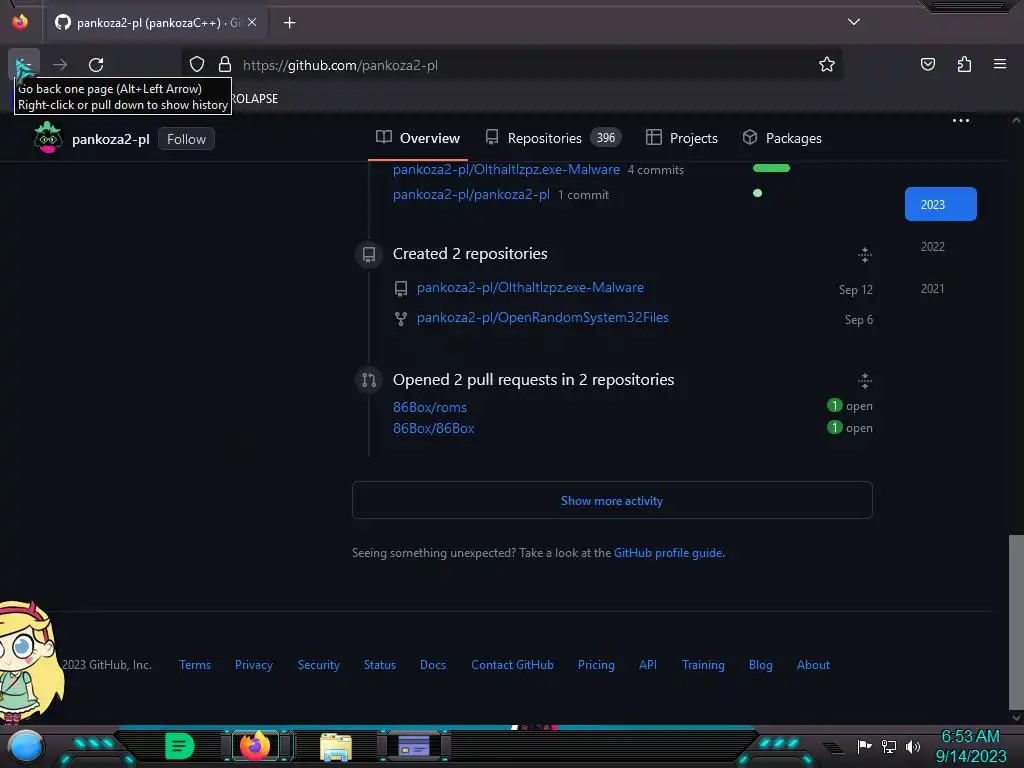Open the created repository Olthaltlzpz.exe-Malware
Viewport: 1024px width, 768px height.
pos(530,287)
